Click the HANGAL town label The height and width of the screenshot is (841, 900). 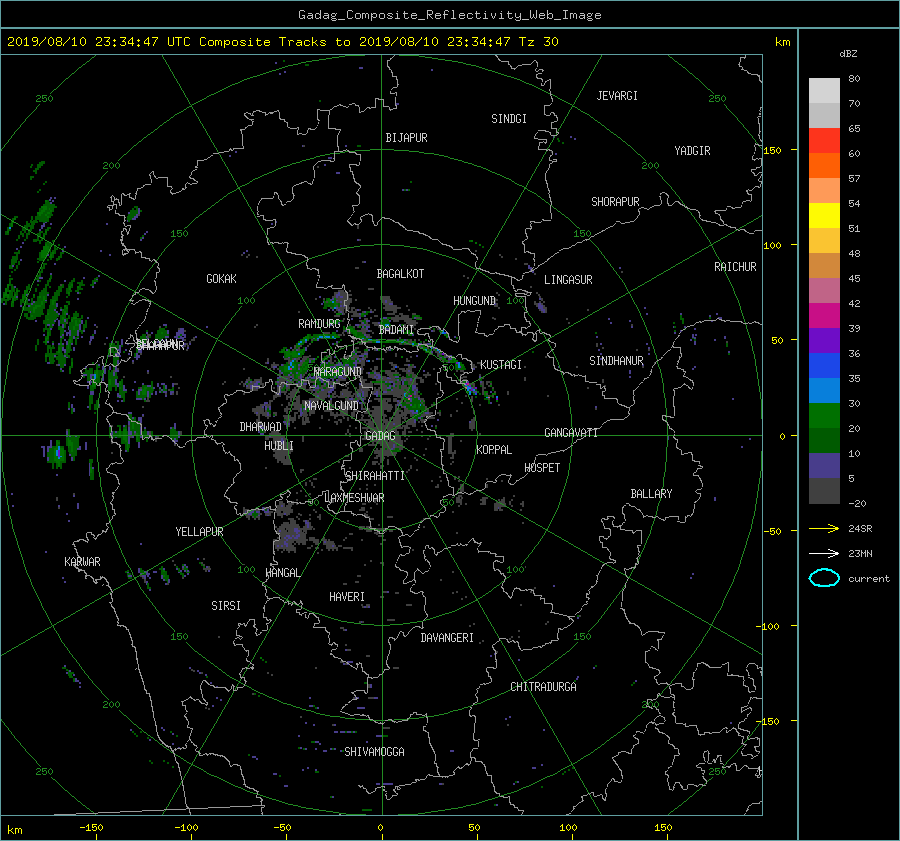tap(283, 573)
